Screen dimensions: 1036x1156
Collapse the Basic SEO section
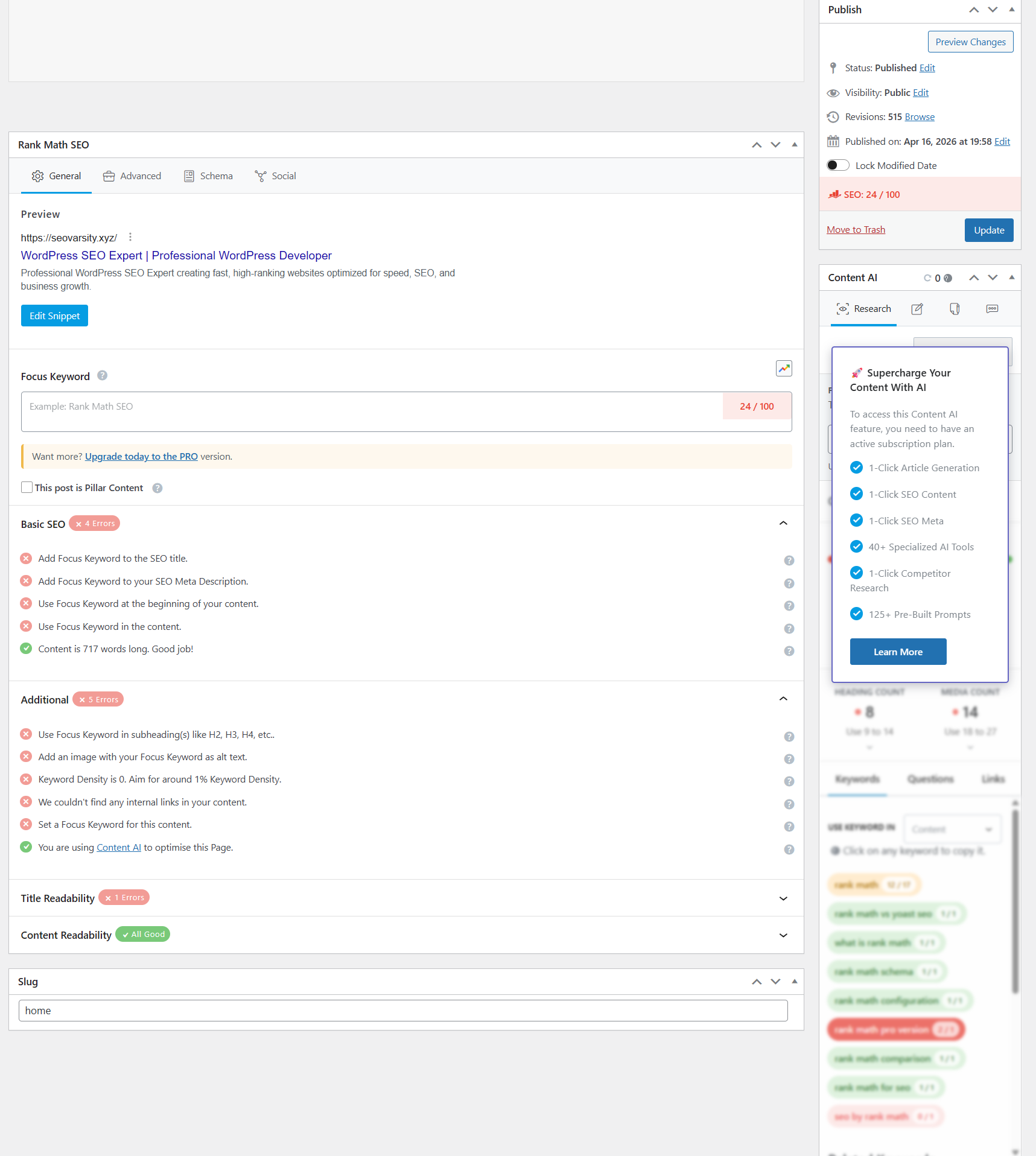(x=783, y=523)
